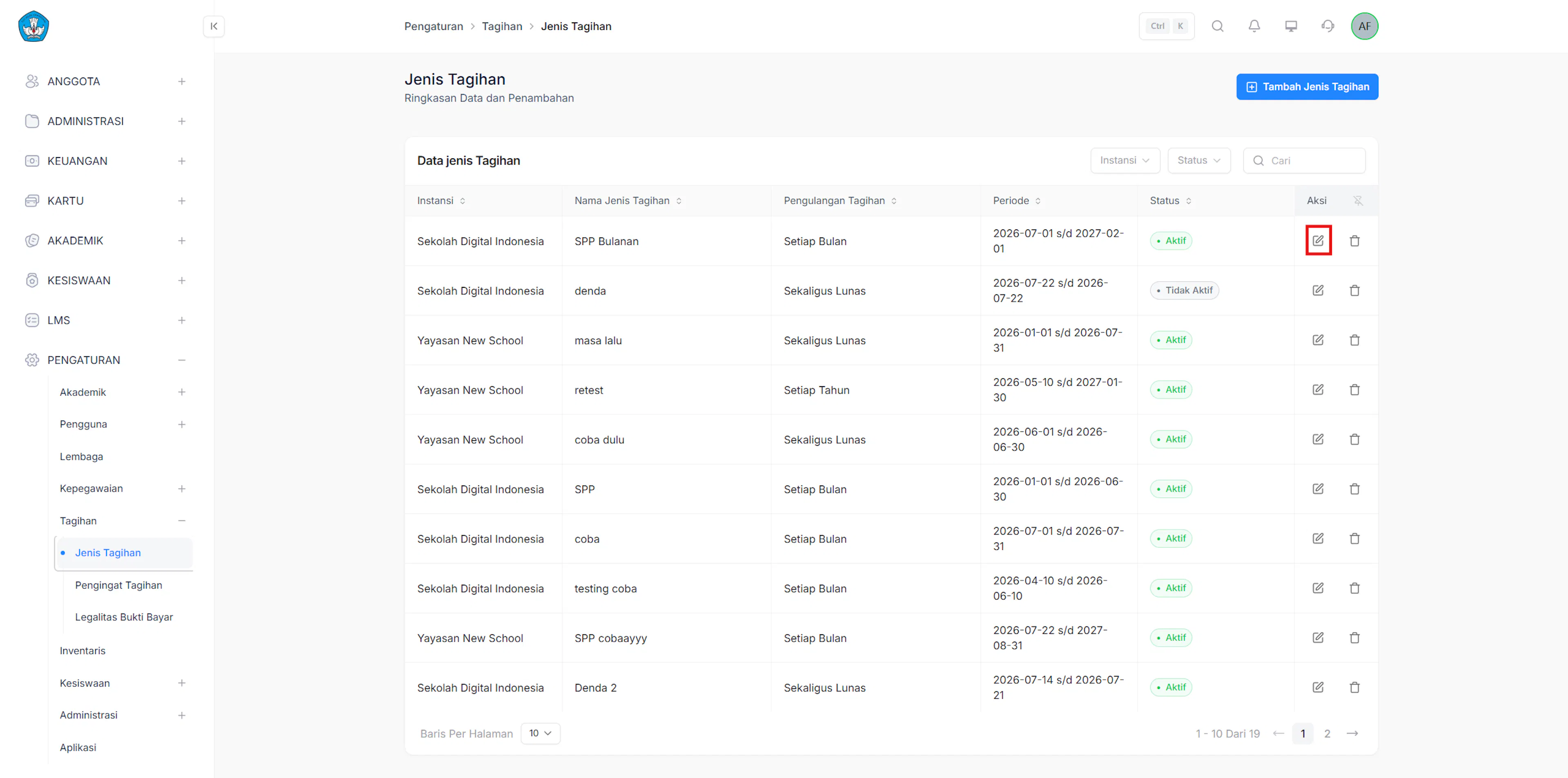
Task: Open Pengingat Tagihan in the sidebar
Action: point(119,585)
